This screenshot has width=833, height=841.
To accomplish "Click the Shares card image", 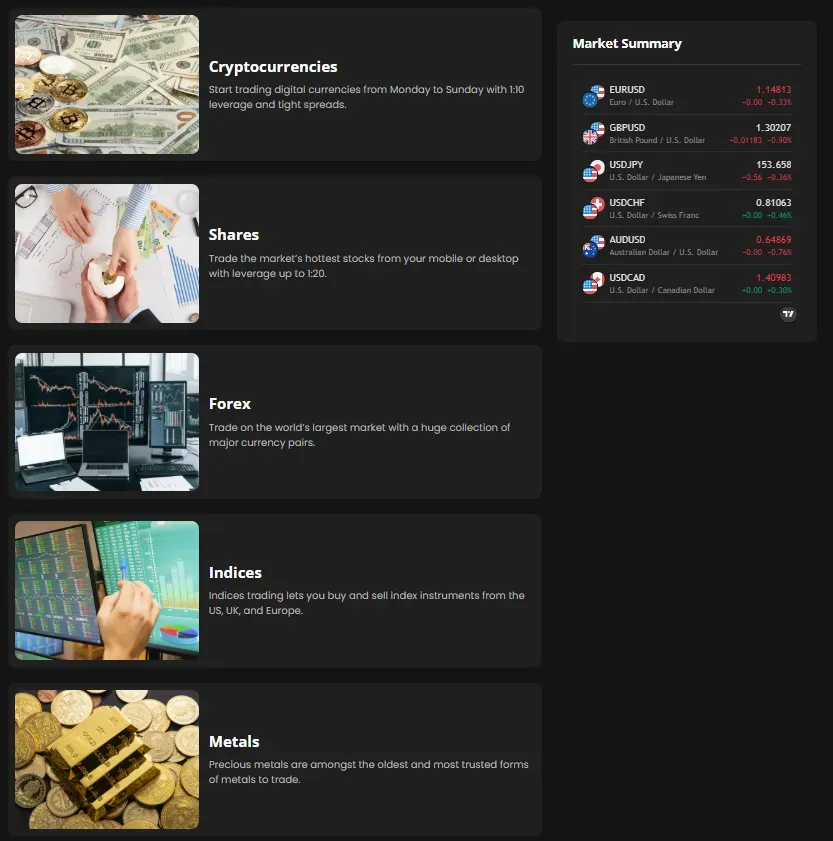I will pos(106,253).
